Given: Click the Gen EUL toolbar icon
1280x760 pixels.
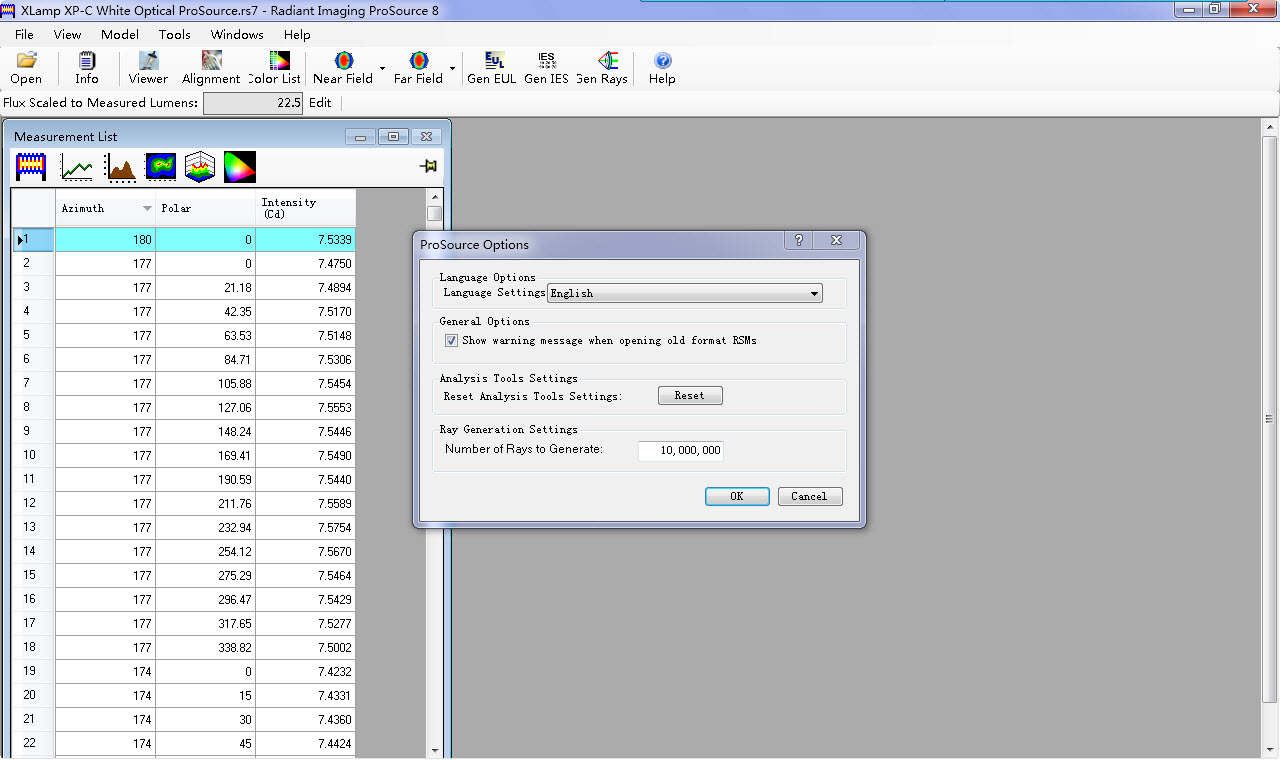Looking at the screenshot, I should pos(492,68).
